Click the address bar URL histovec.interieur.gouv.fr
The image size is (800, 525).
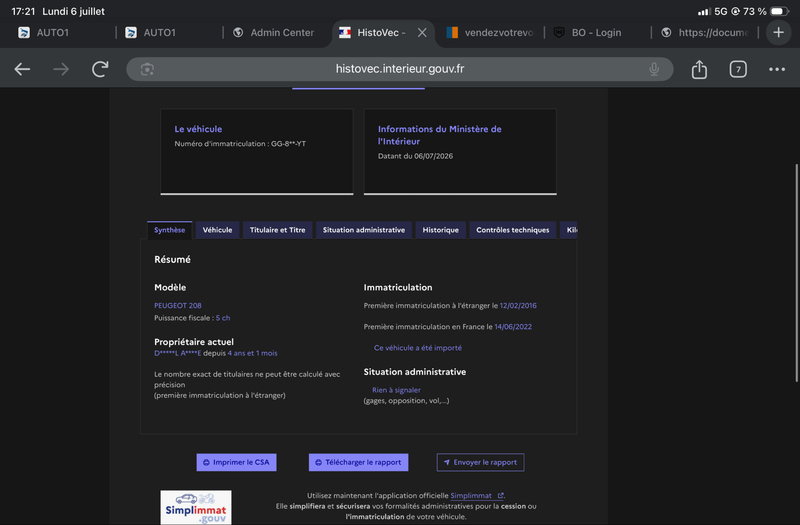[399, 69]
